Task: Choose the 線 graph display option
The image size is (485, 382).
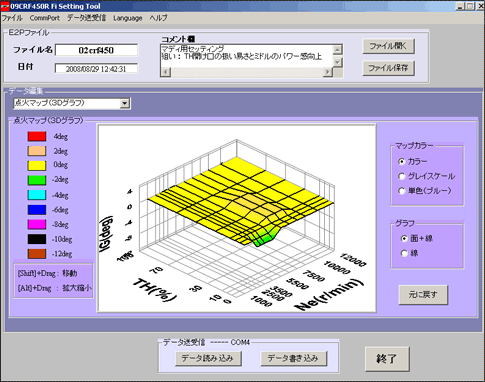Action: point(404,254)
